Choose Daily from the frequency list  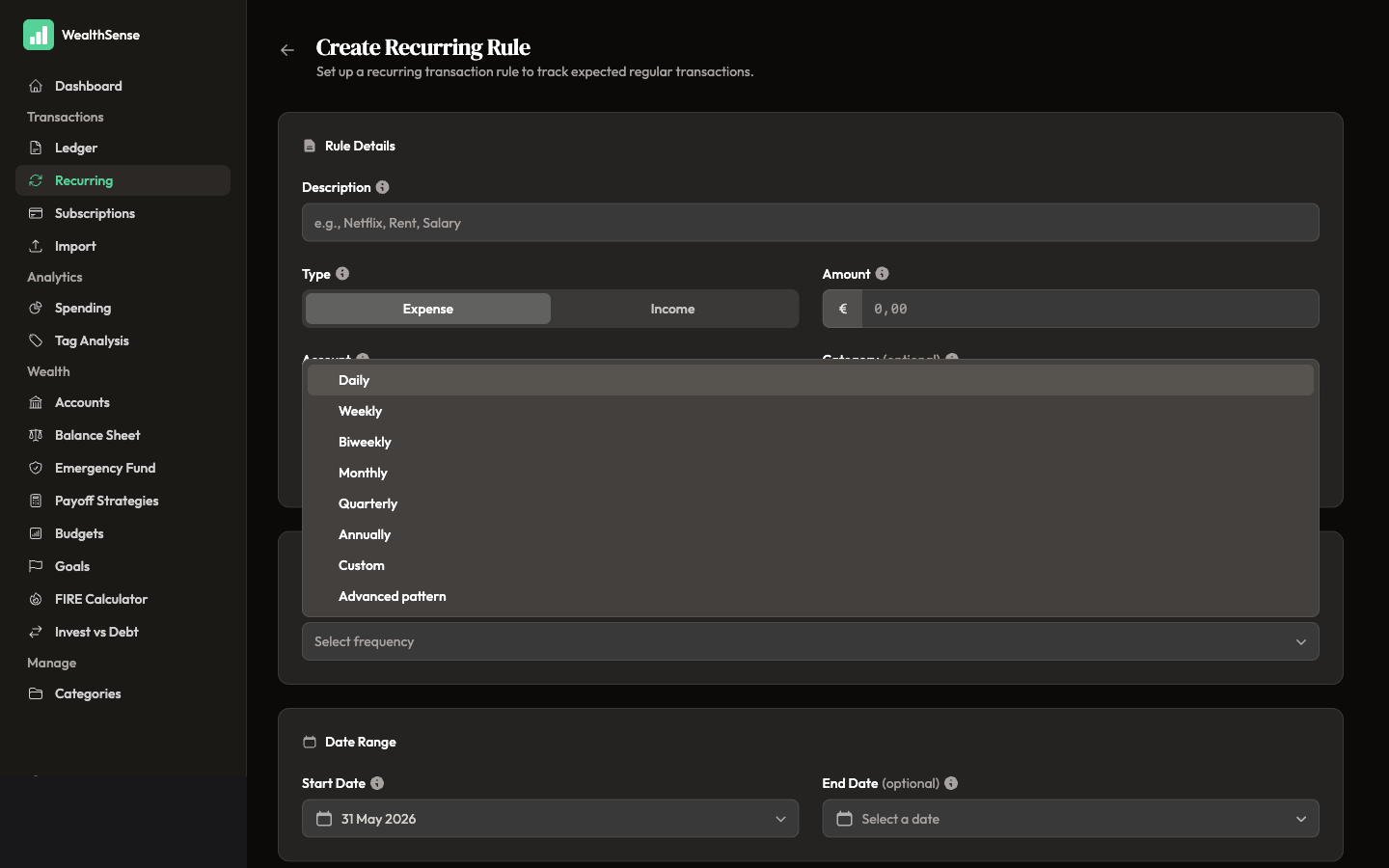pos(810,380)
